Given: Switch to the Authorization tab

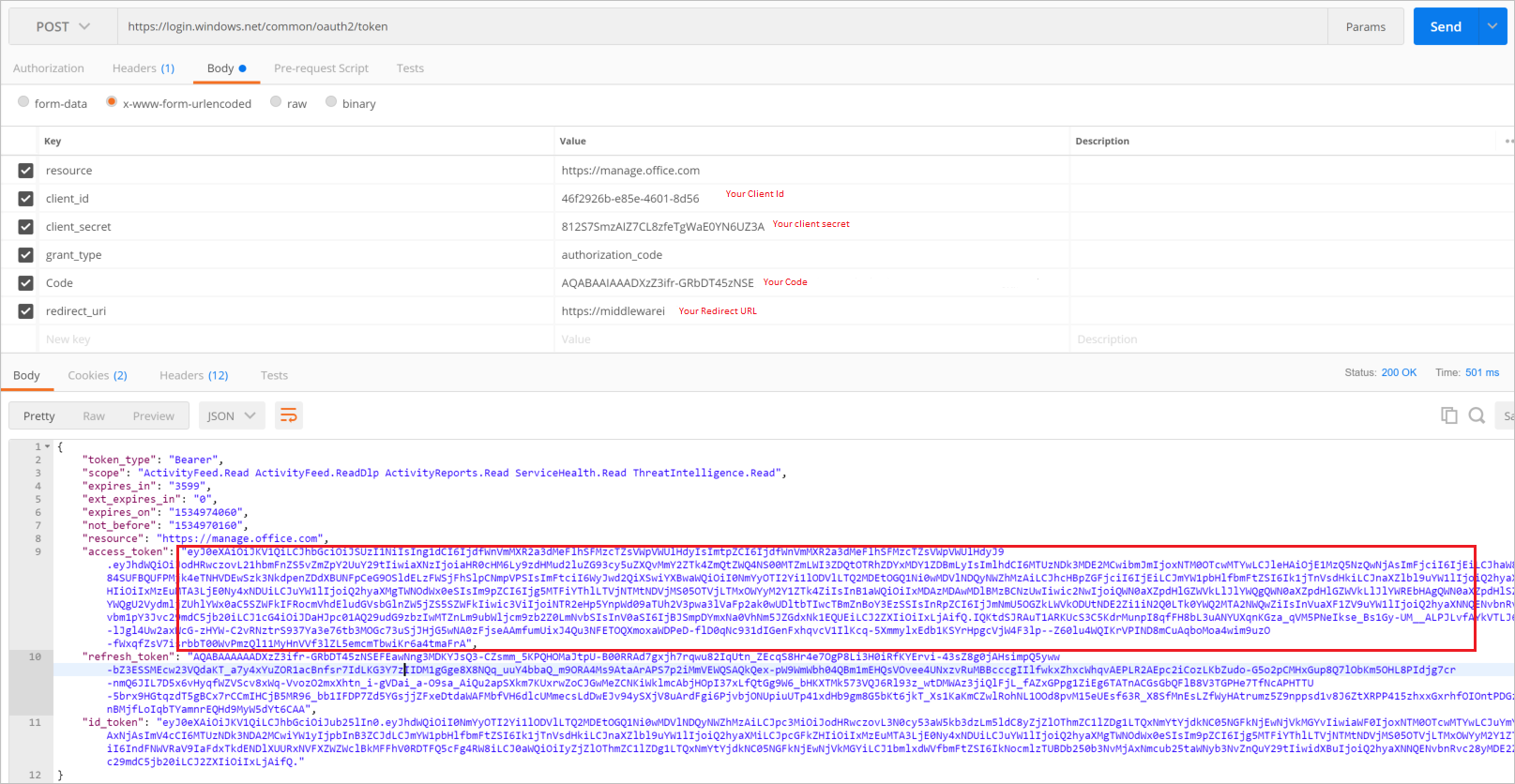Looking at the screenshot, I should [49, 68].
